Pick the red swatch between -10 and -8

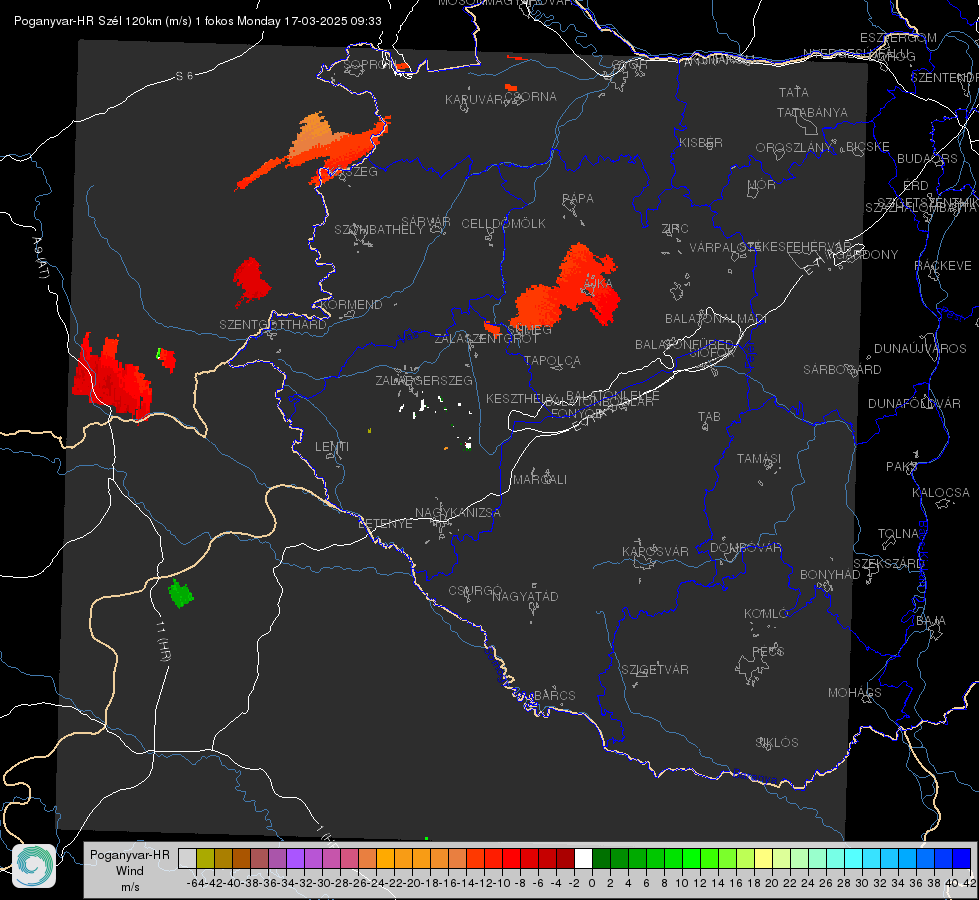click(511, 858)
